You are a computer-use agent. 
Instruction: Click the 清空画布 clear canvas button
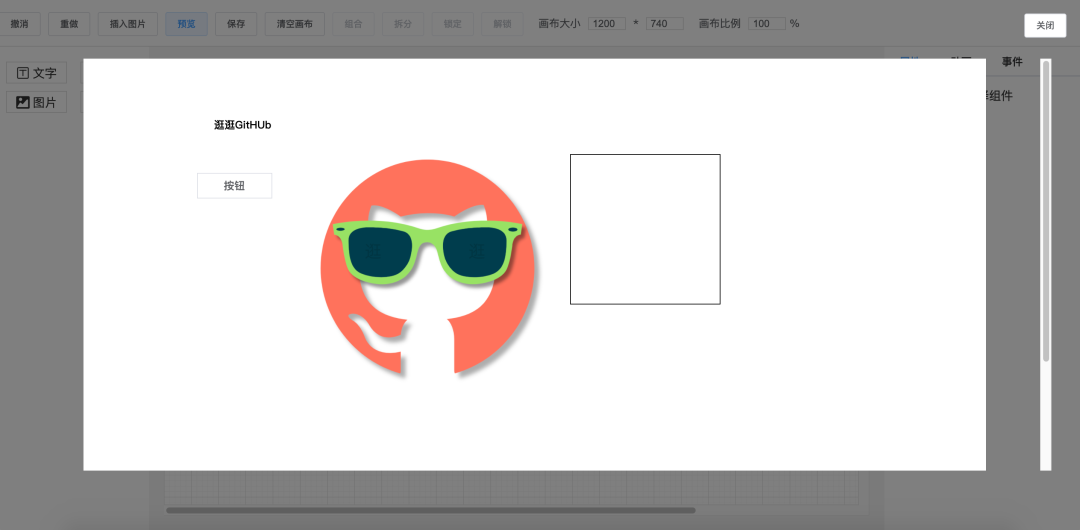click(295, 23)
